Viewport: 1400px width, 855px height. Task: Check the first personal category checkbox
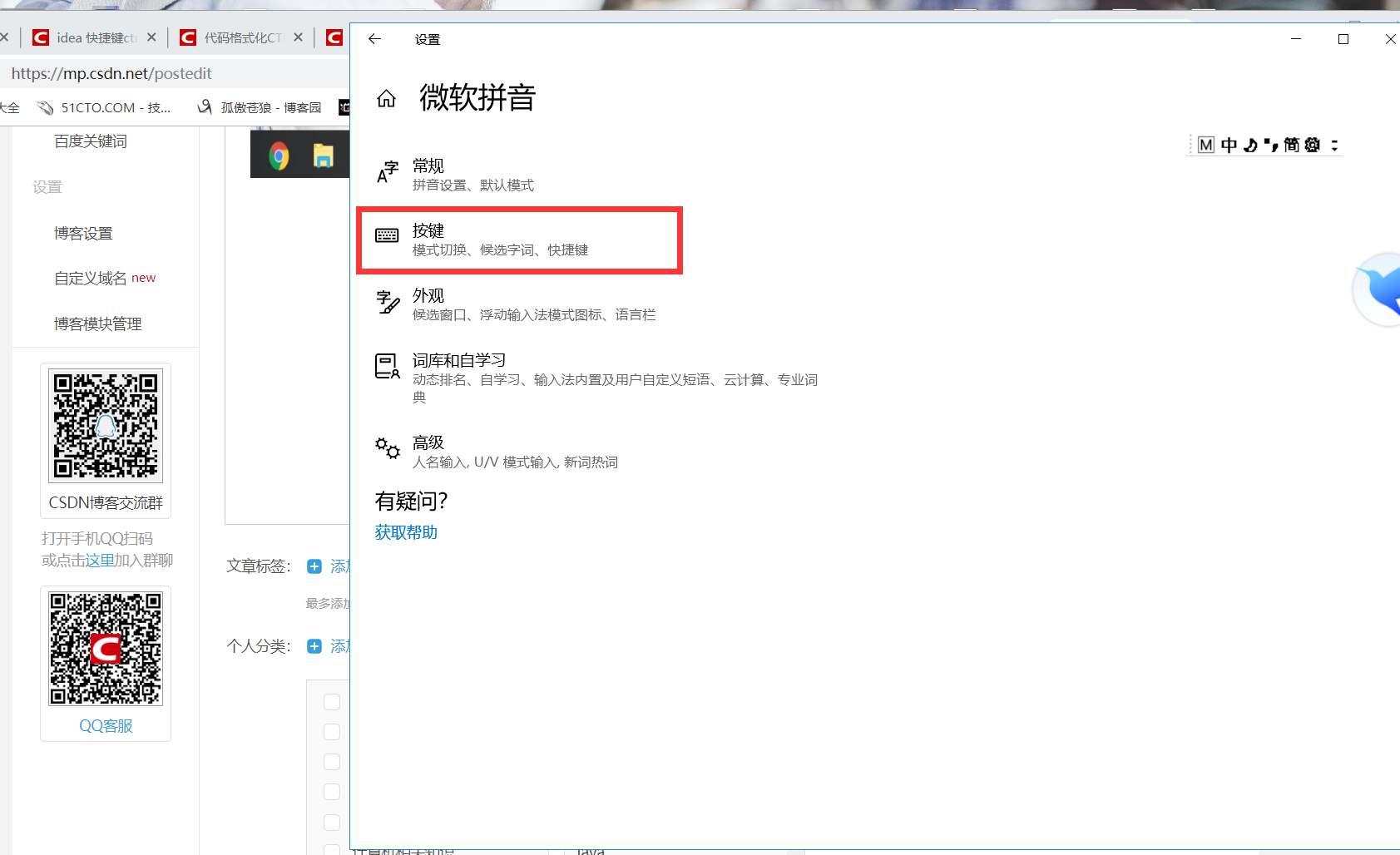pyautogui.click(x=332, y=701)
